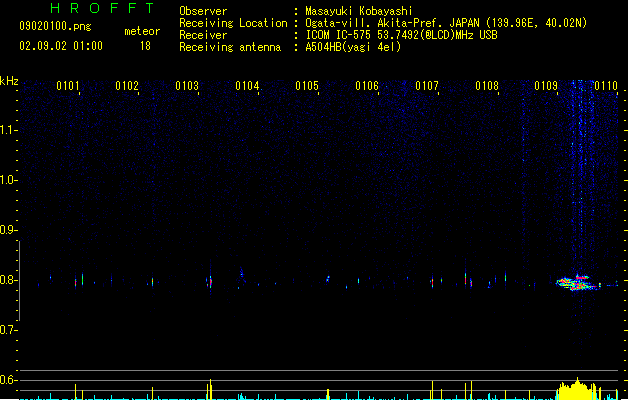This screenshot has width=629, height=400.
Task: Click the Receiving Location label
Action: [x=233, y=23]
